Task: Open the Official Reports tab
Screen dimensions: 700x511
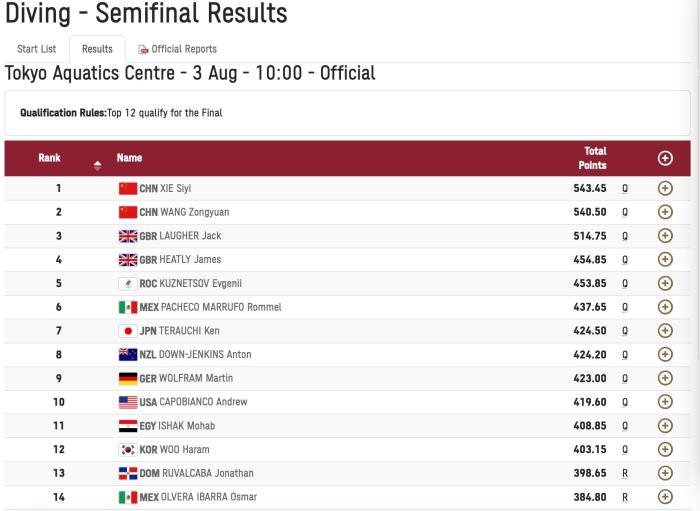Action: (177, 49)
